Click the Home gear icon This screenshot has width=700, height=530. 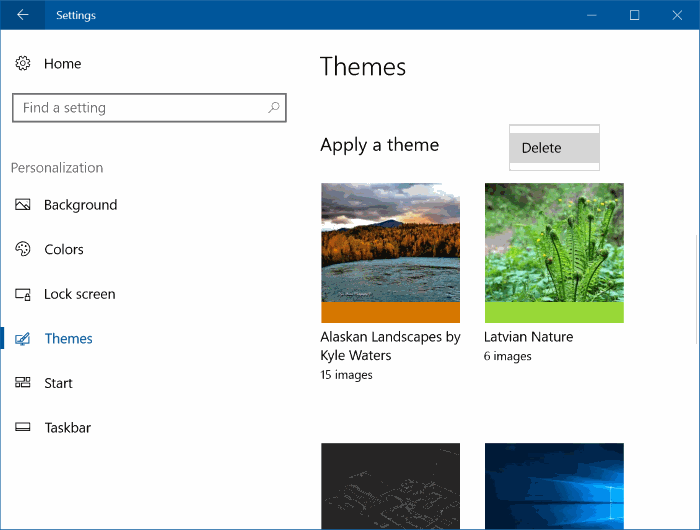23,64
